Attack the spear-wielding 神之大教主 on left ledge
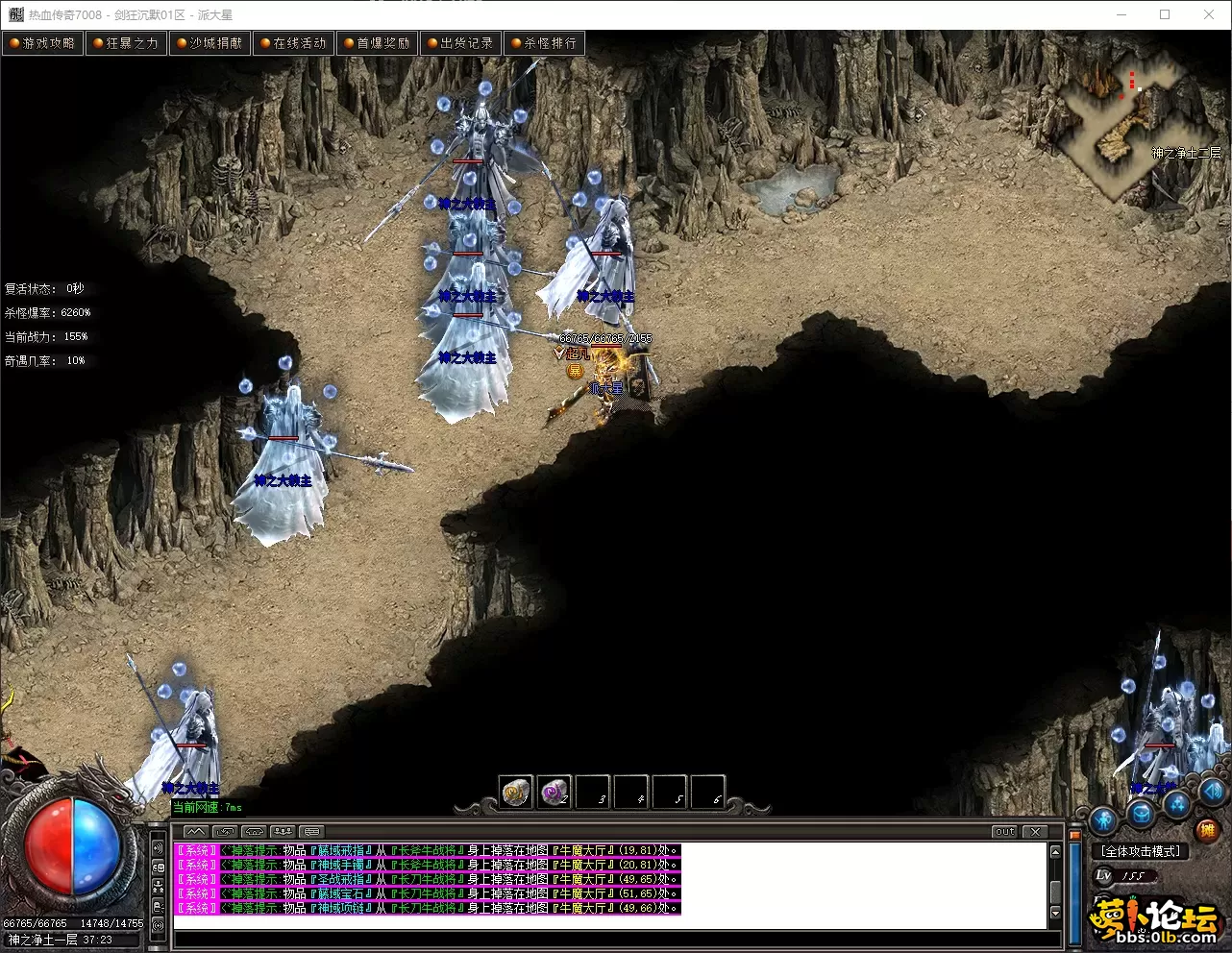The image size is (1232, 953). 283,456
